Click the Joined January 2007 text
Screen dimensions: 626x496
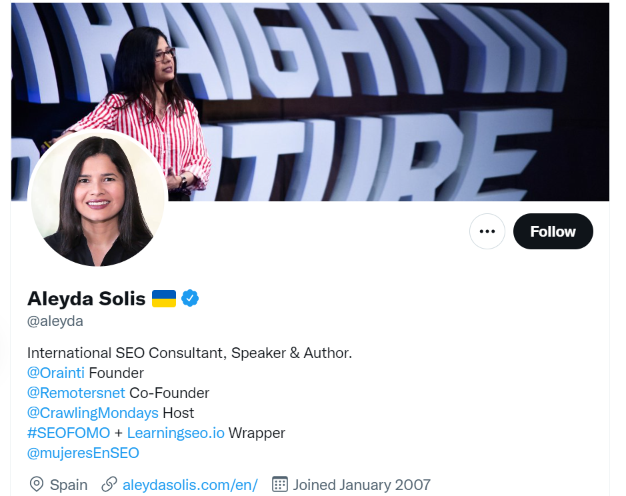[x=362, y=485]
